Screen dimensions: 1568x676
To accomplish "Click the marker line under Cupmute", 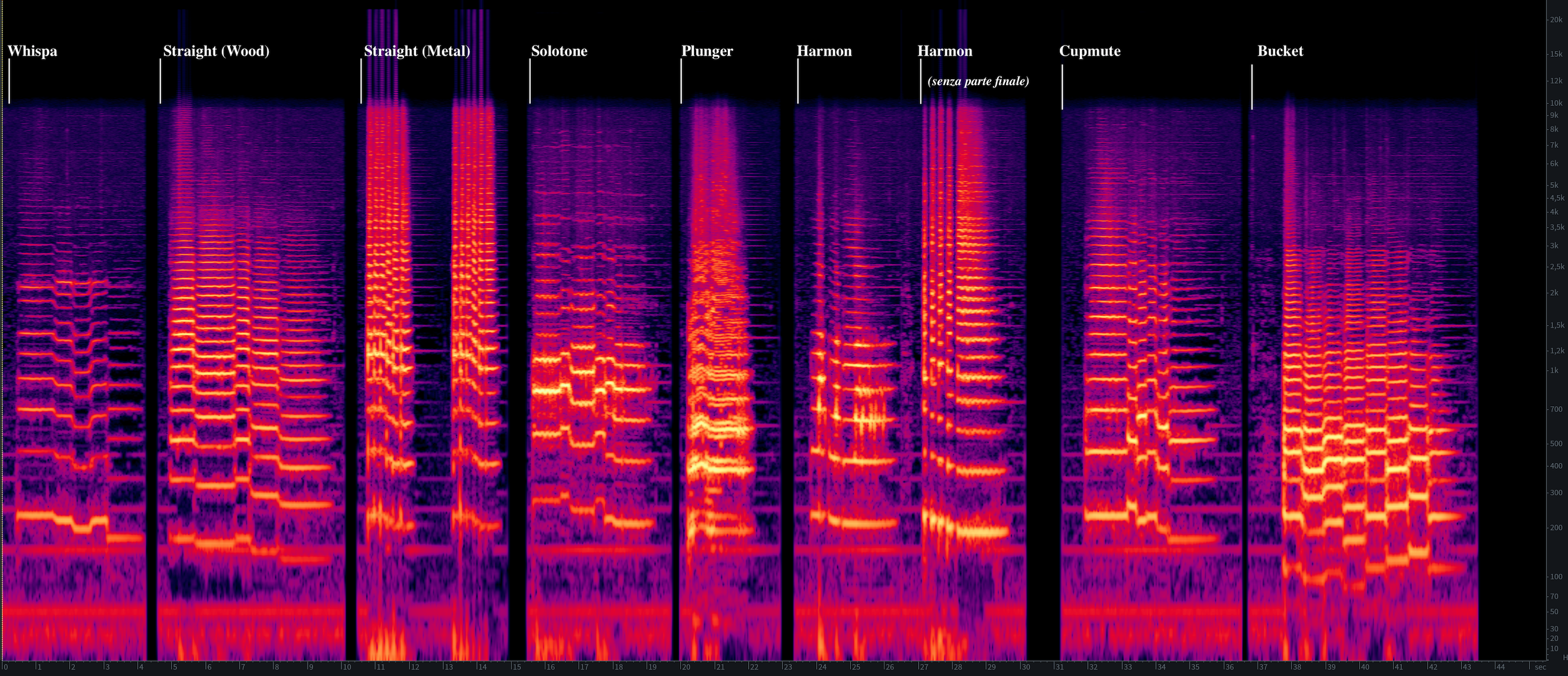I will tap(1063, 87).
